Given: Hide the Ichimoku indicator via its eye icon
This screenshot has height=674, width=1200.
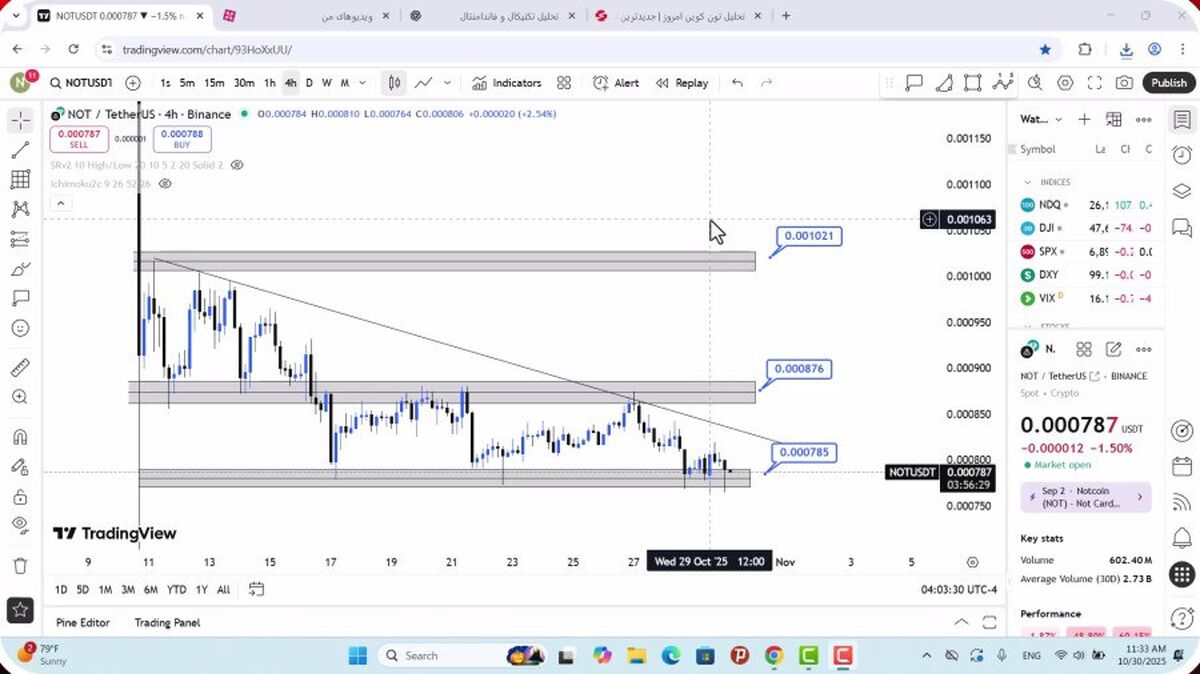Looking at the screenshot, I should coord(165,184).
